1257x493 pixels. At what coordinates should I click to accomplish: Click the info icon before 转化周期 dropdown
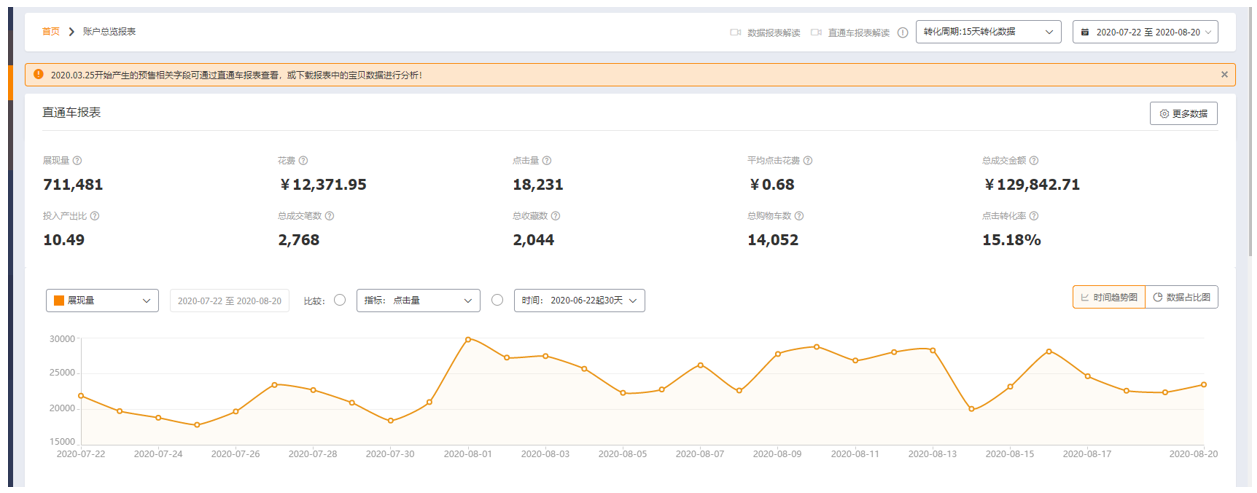pyautogui.click(x=903, y=32)
